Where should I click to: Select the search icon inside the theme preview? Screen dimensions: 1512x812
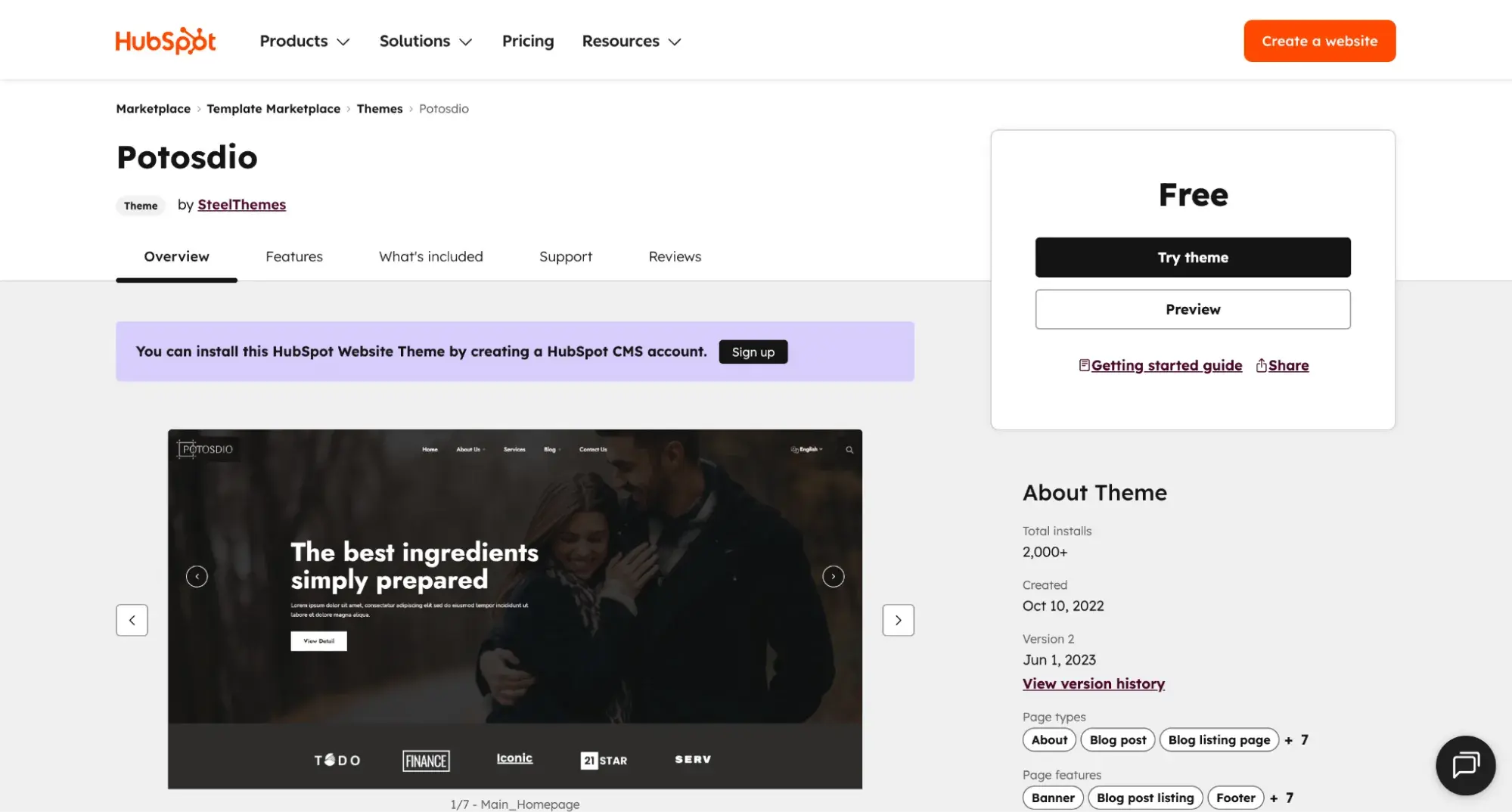849,448
